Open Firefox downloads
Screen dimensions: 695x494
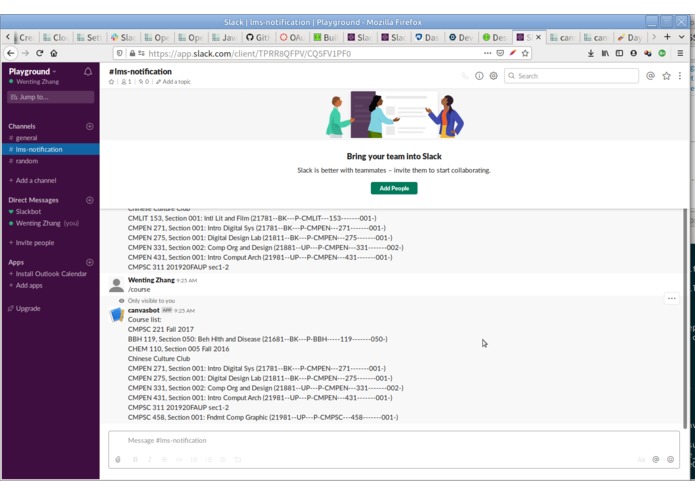(591, 53)
